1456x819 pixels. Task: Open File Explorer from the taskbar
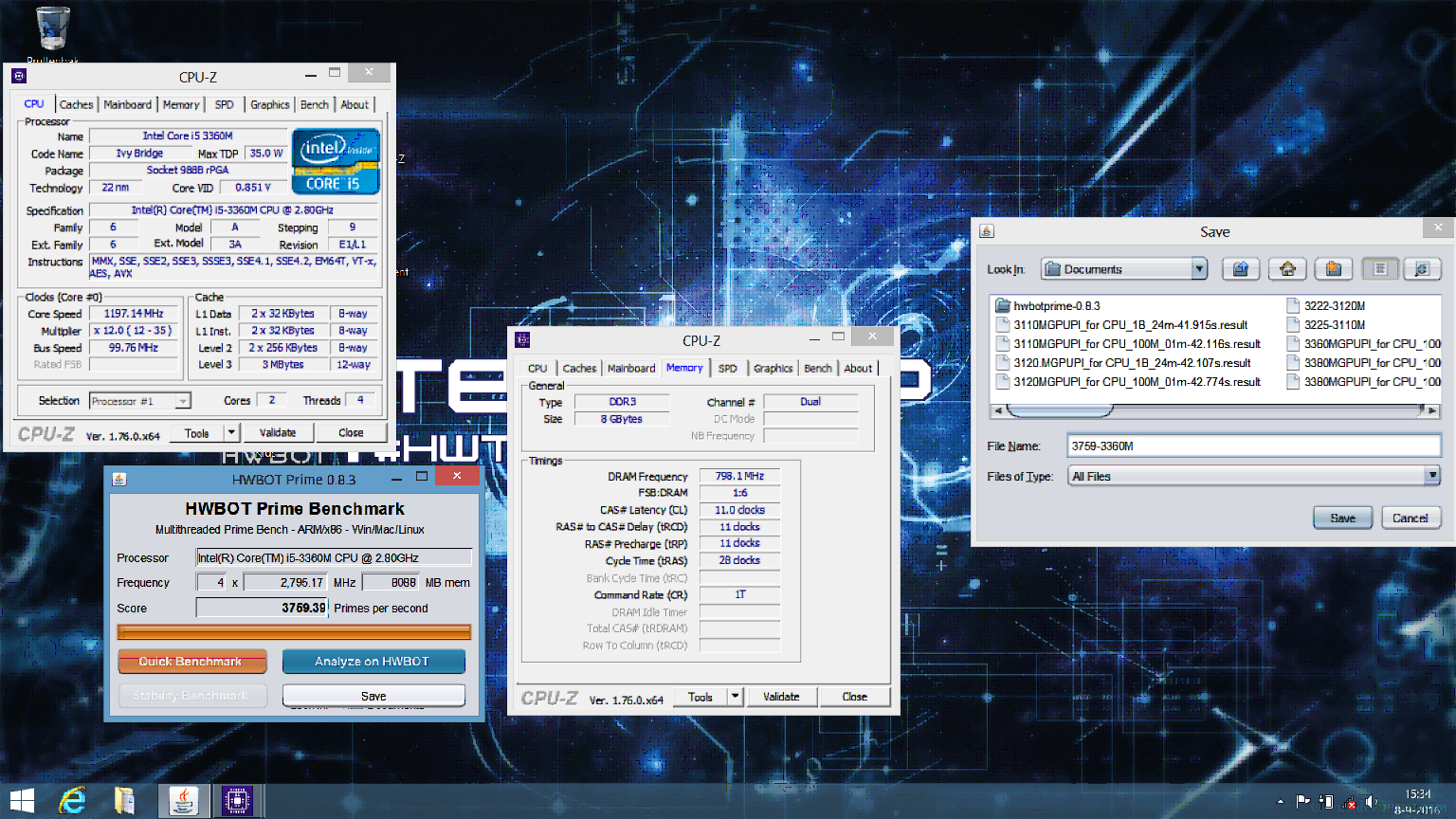click(124, 801)
